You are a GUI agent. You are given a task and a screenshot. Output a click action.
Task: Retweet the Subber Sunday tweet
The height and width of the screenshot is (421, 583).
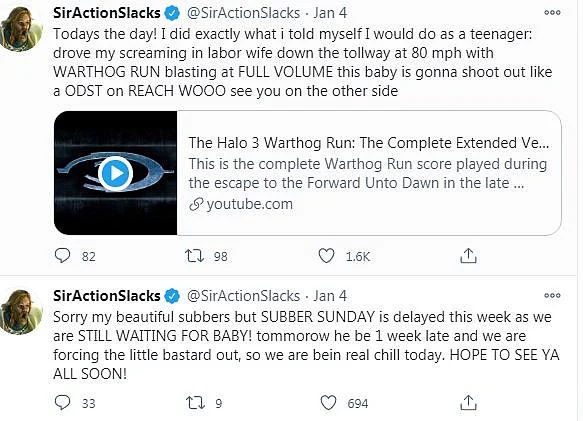[x=195, y=403]
